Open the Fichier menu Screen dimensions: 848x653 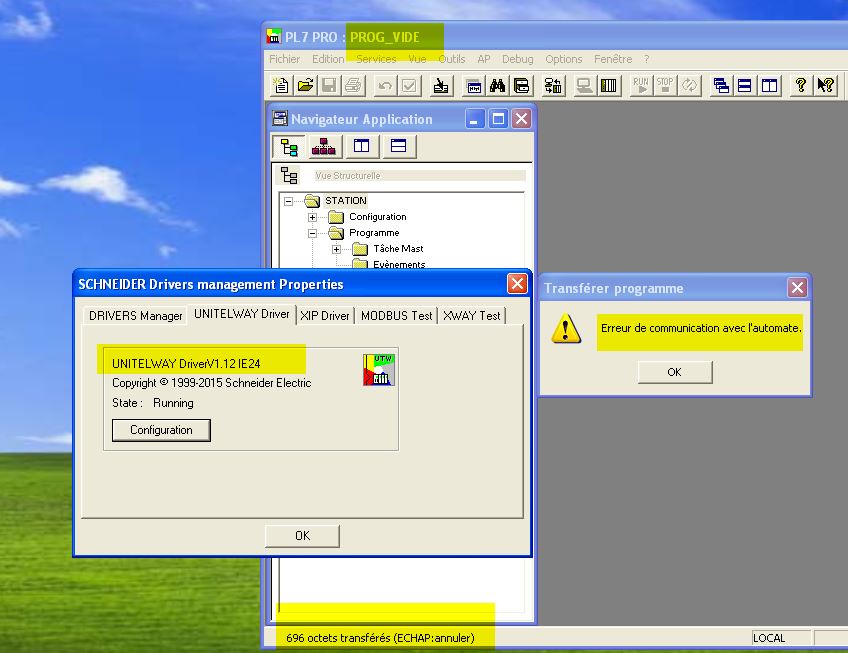(285, 59)
